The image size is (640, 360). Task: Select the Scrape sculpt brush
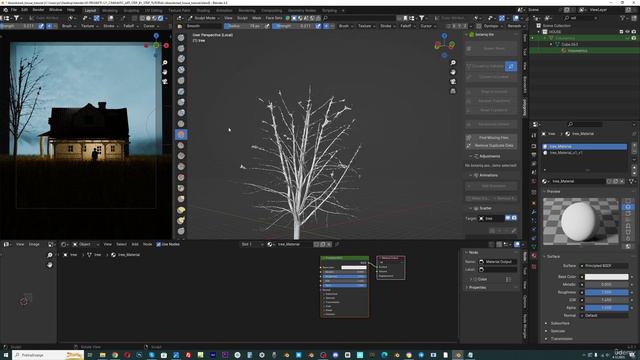coord(181,167)
